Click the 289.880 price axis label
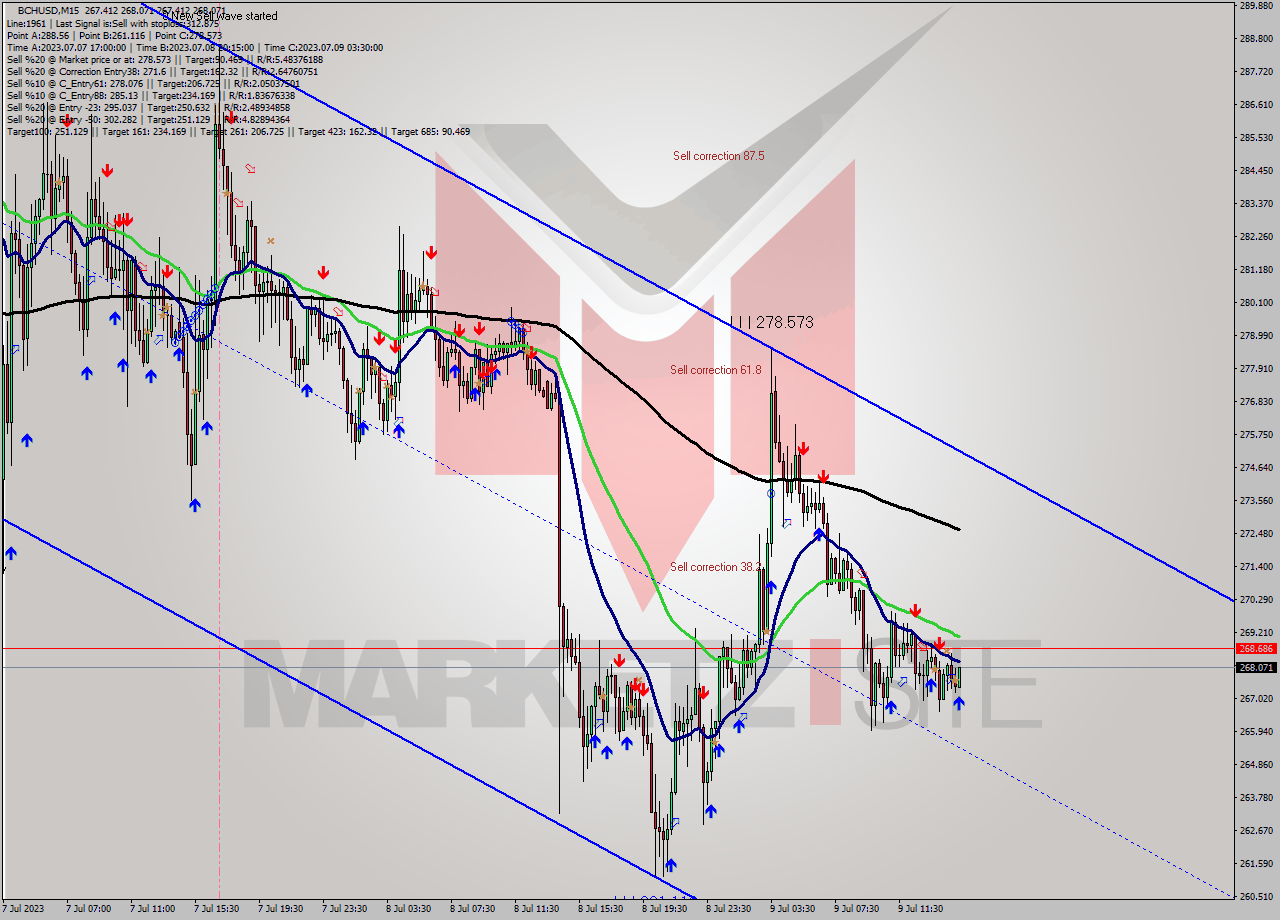1280x920 pixels. tap(1255, 6)
